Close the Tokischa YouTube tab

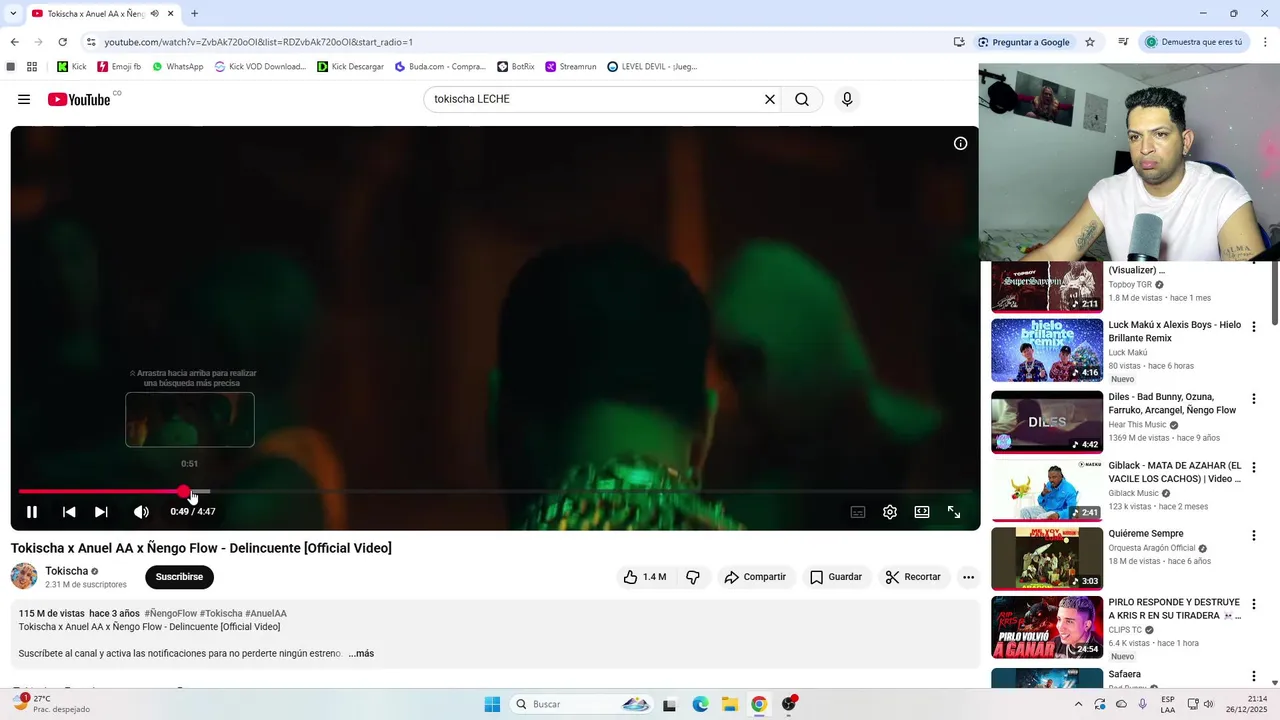[171, 13]
